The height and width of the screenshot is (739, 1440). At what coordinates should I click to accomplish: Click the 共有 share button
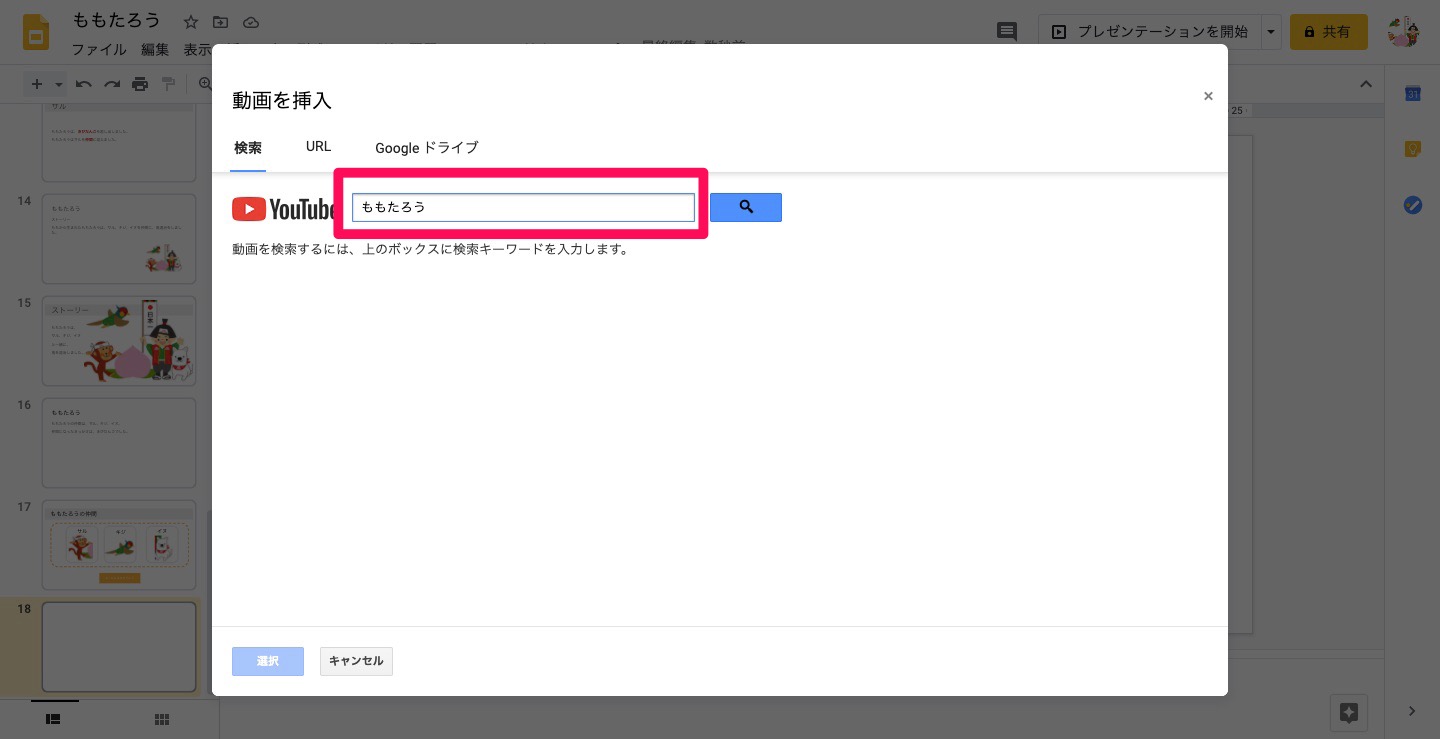1328,32
